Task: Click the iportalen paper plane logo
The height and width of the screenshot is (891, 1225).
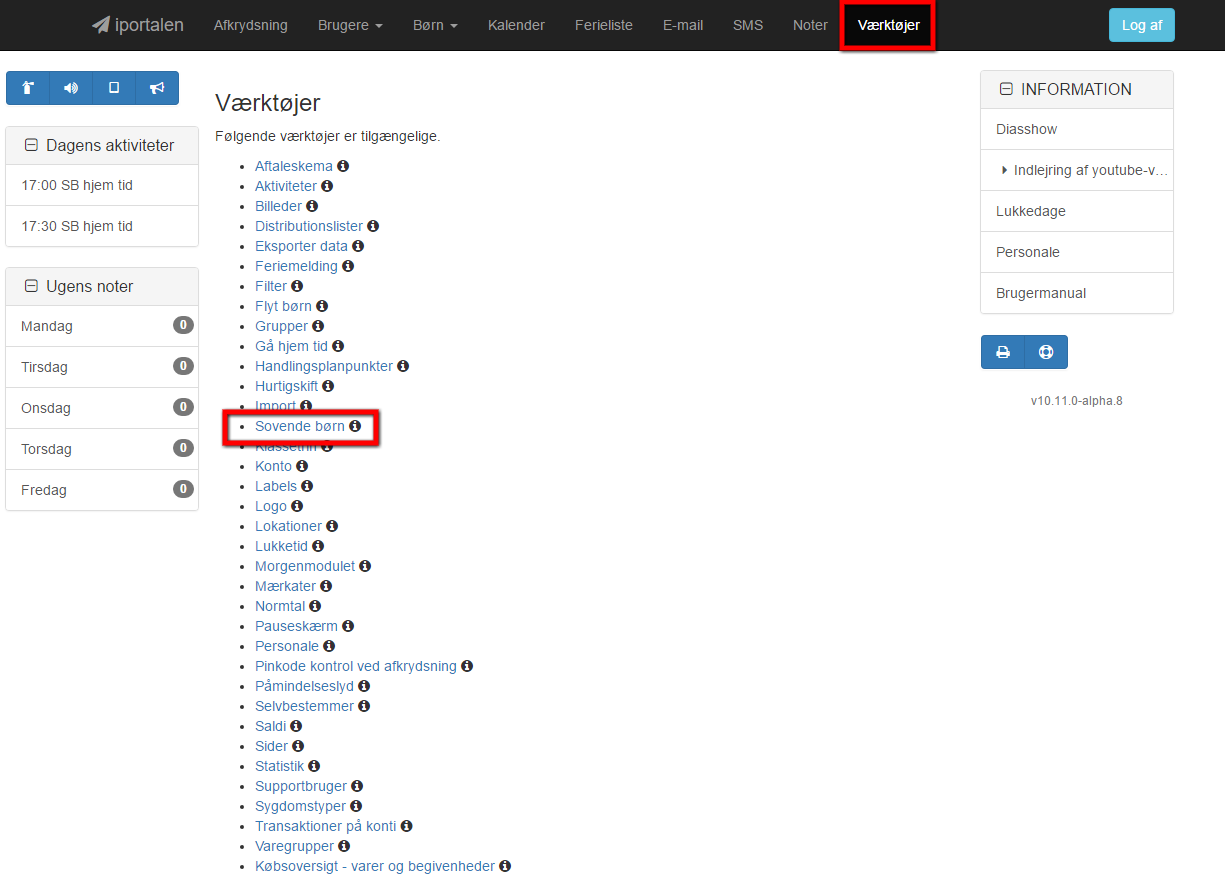Action: point(138,25)
